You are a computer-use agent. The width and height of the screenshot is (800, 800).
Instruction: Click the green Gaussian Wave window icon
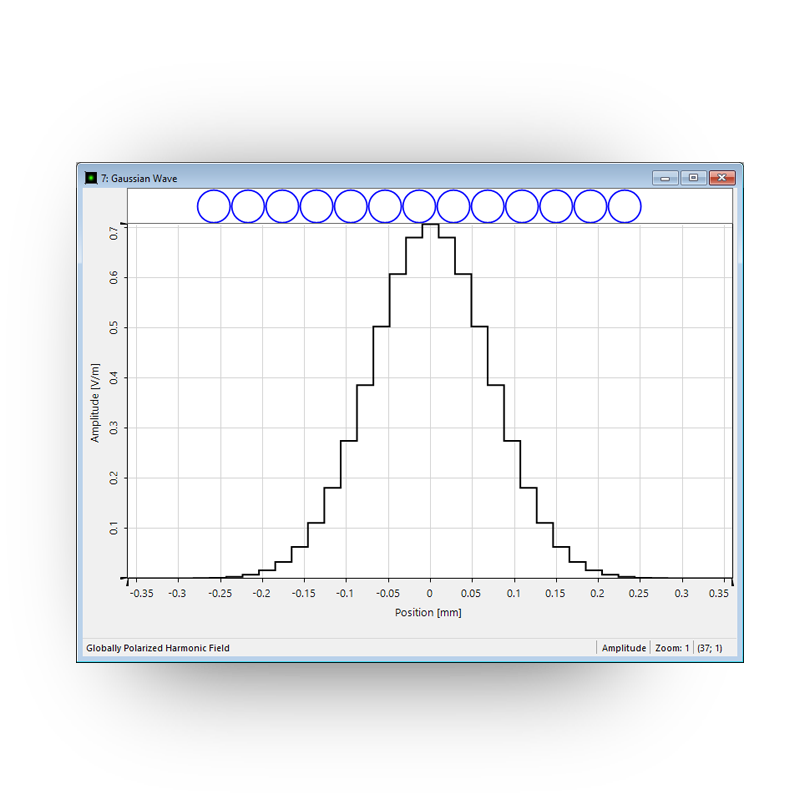pos(91,178)
